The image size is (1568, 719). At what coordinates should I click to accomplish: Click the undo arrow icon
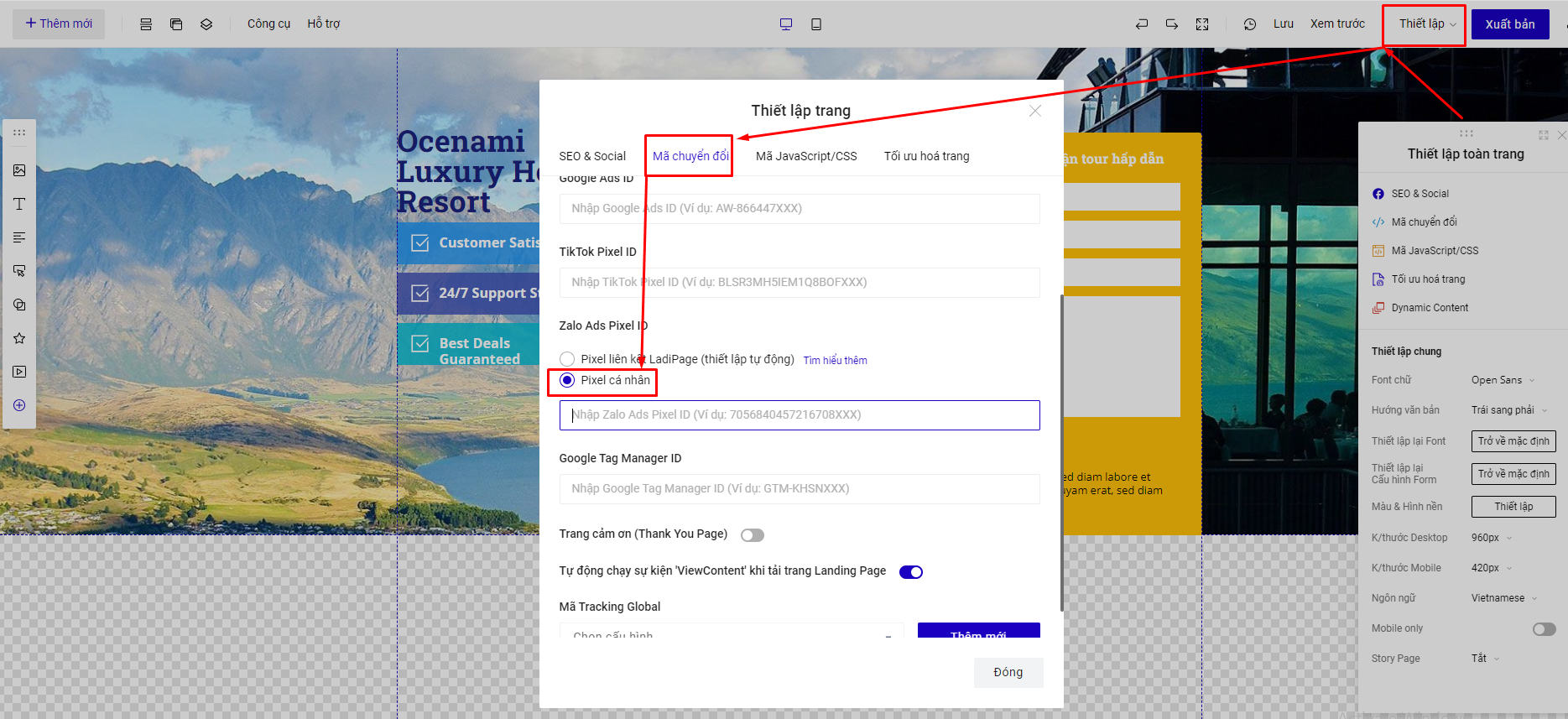[1141, 24]
